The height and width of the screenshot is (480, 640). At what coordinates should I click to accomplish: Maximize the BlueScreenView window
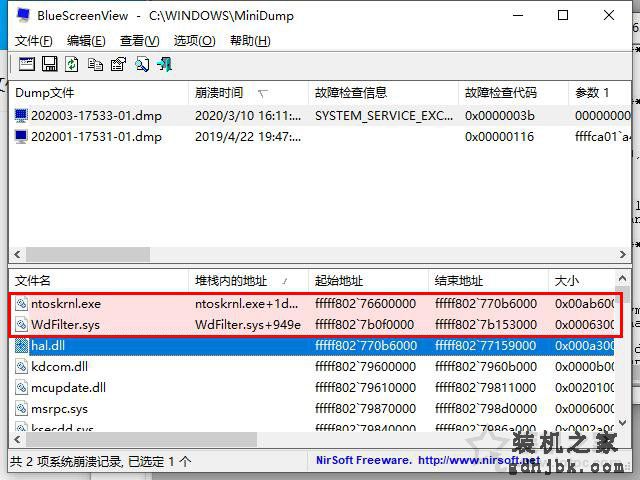563,15
